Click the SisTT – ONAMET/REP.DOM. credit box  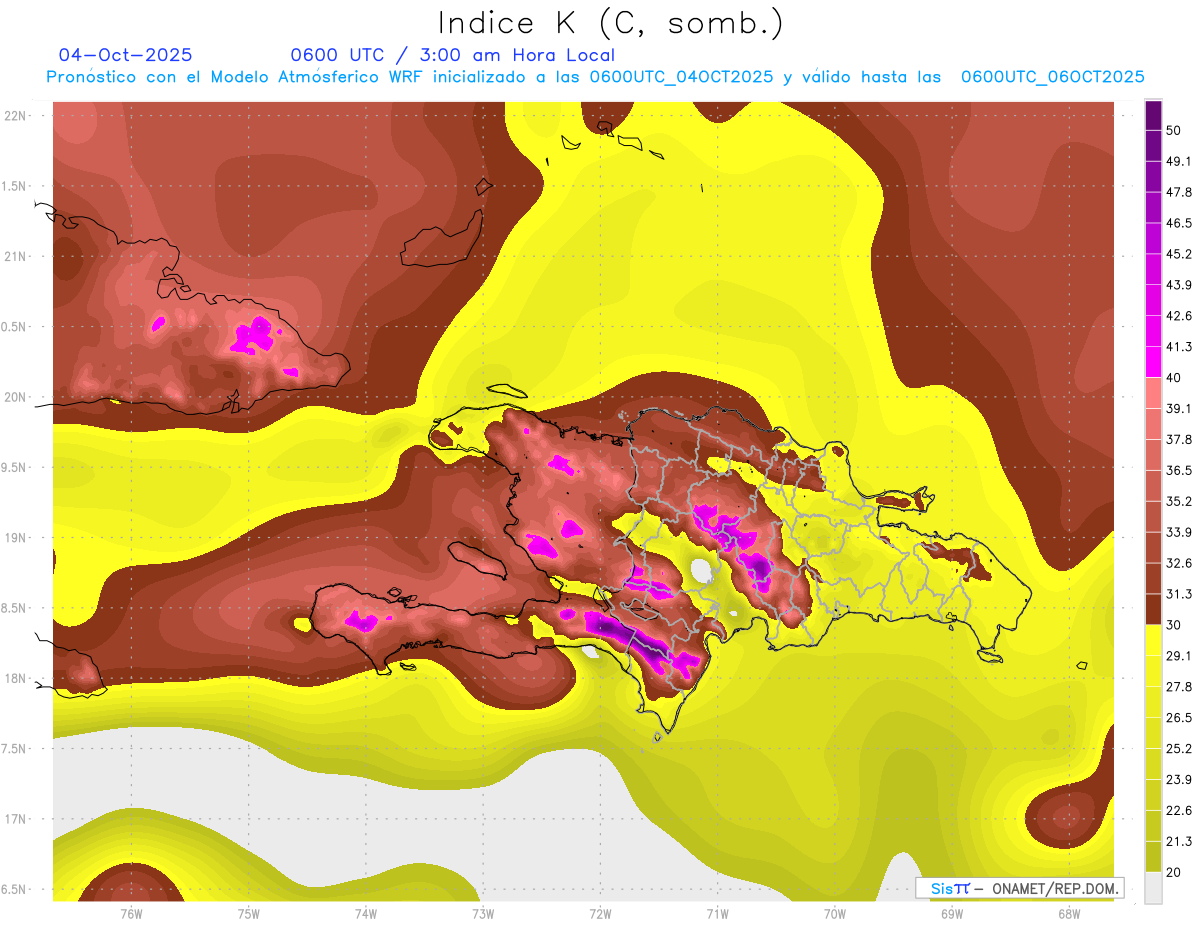pyautogui.click(x=1019, y=888)
